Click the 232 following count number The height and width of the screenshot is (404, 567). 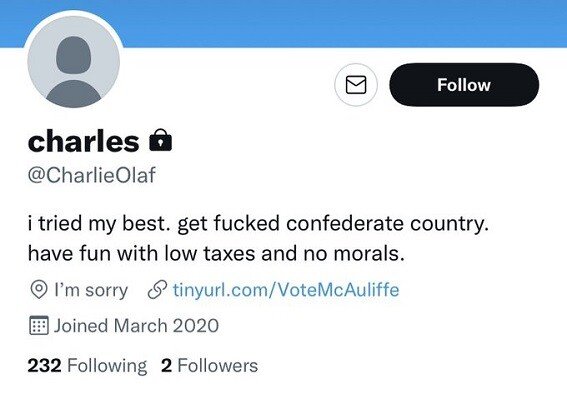click(x=44, y=365)
